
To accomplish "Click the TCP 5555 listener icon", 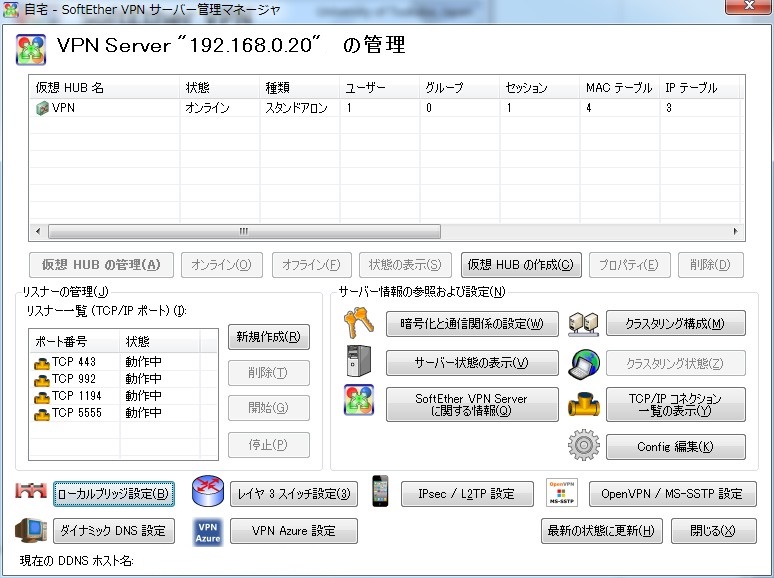I will pos(42,414).
